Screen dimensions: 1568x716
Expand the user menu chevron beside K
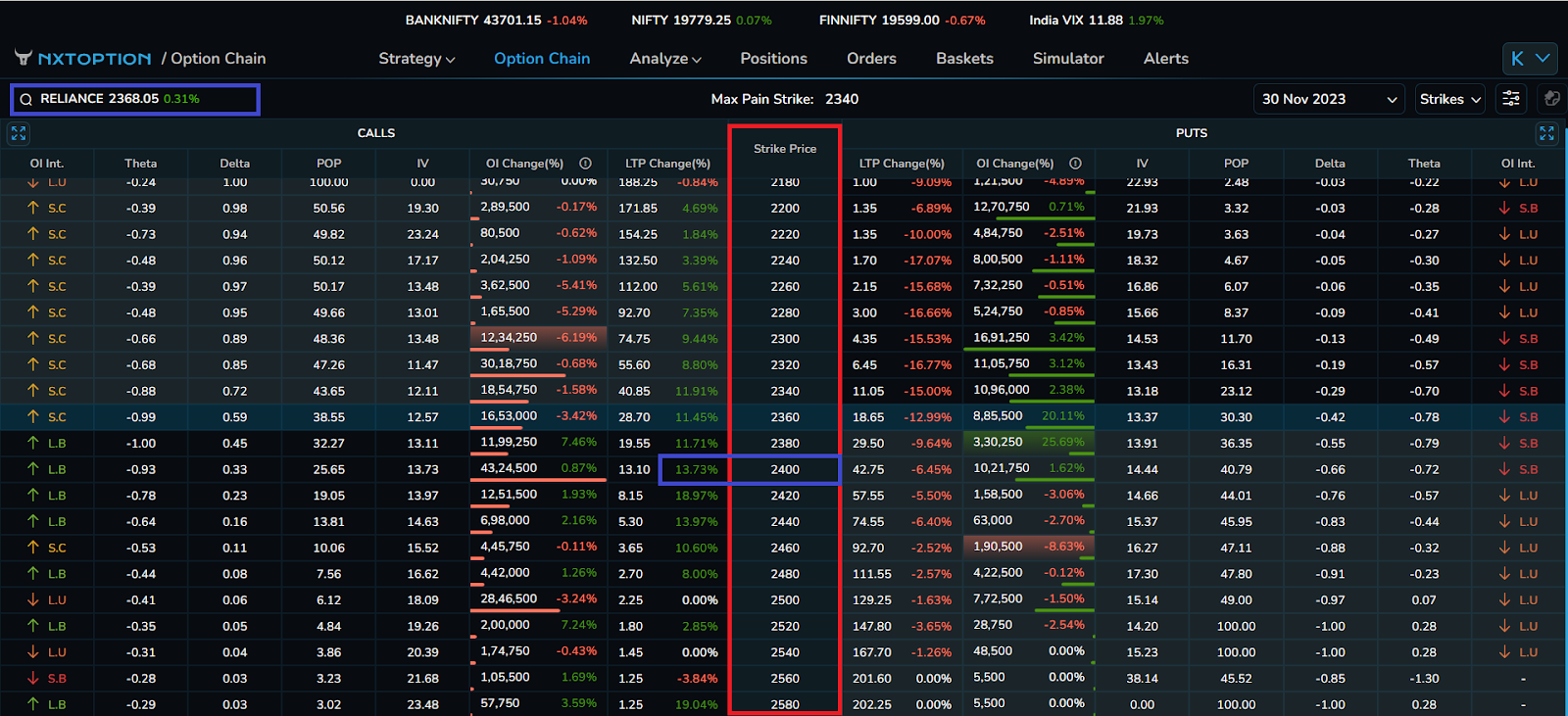(x=1543, y=59)
